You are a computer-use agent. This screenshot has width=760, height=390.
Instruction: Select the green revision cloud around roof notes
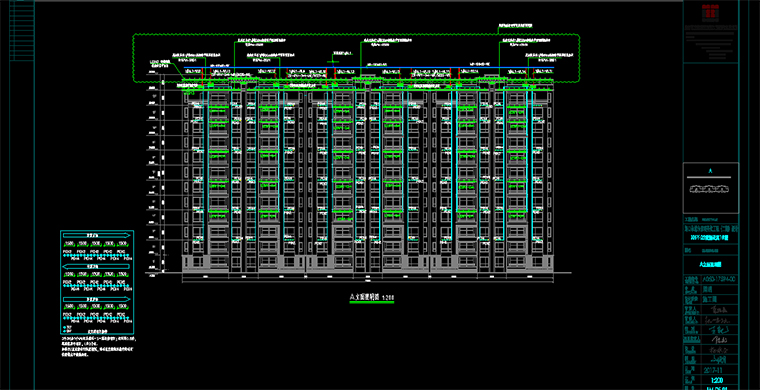[x=357, y=58]
